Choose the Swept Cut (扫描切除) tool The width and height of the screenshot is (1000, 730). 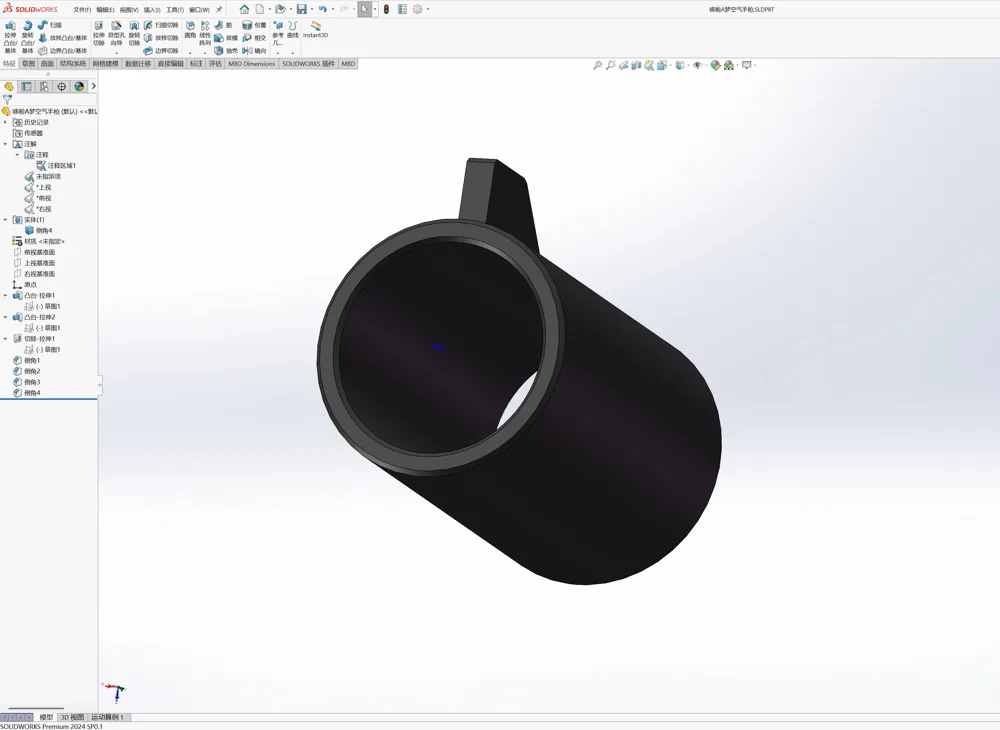click(x=161, y=25)
